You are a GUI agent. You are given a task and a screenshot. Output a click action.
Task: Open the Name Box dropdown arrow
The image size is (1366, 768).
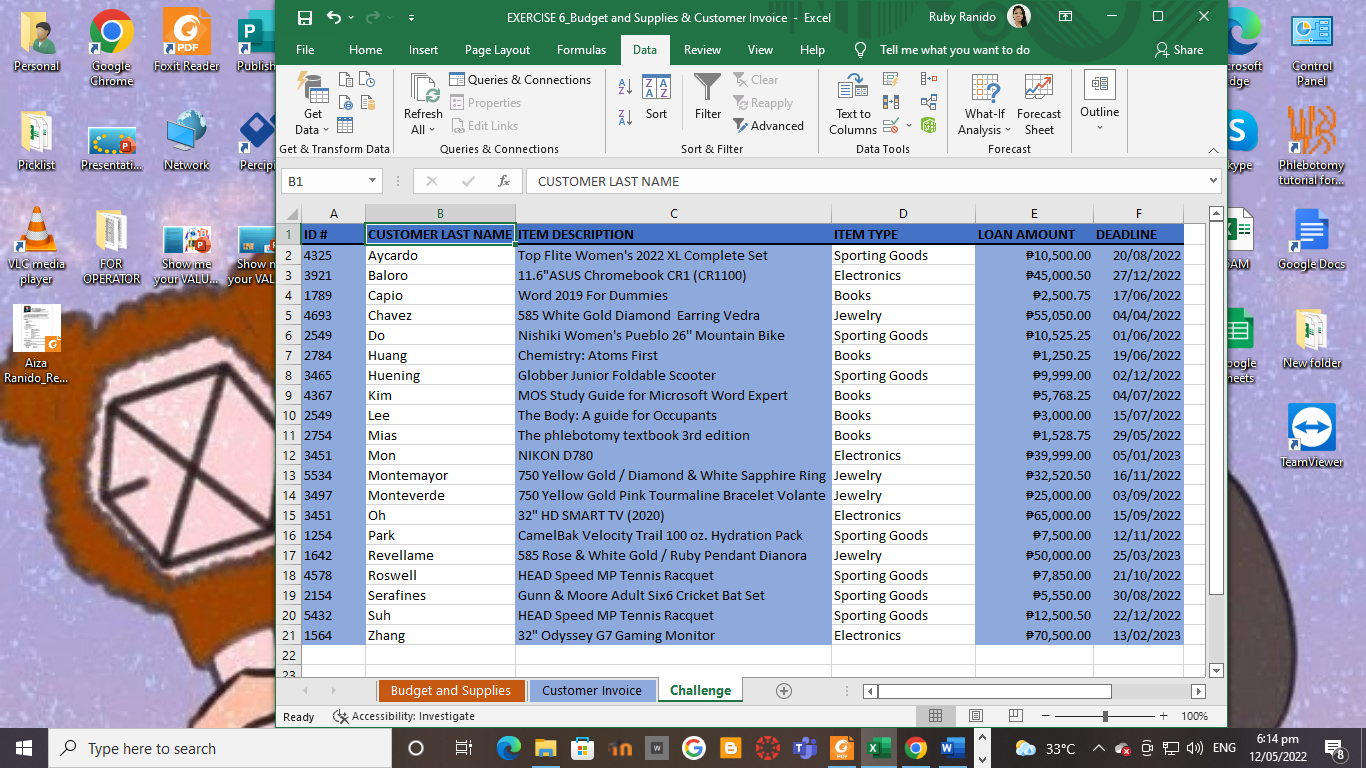373,181
